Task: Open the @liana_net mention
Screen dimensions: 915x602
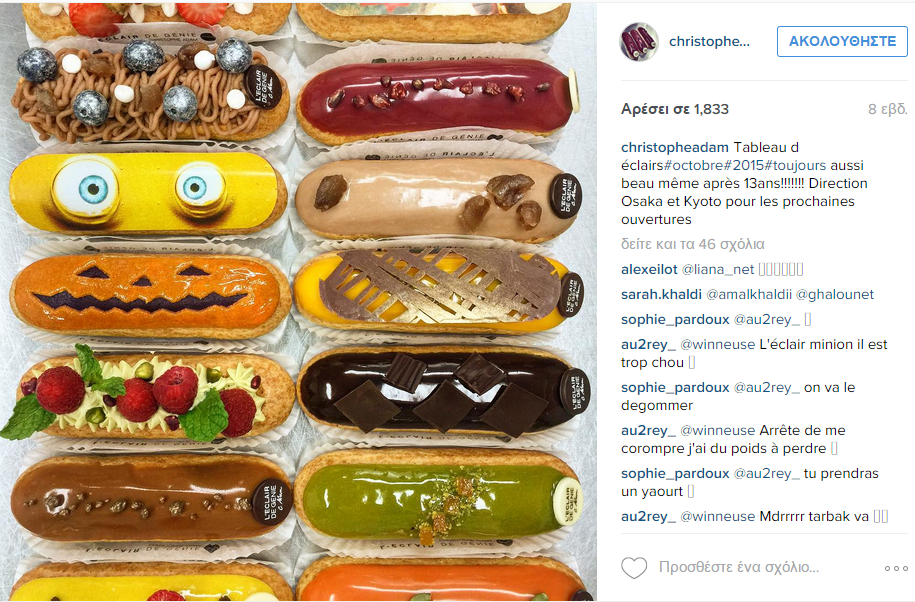Action: [718, 270]
